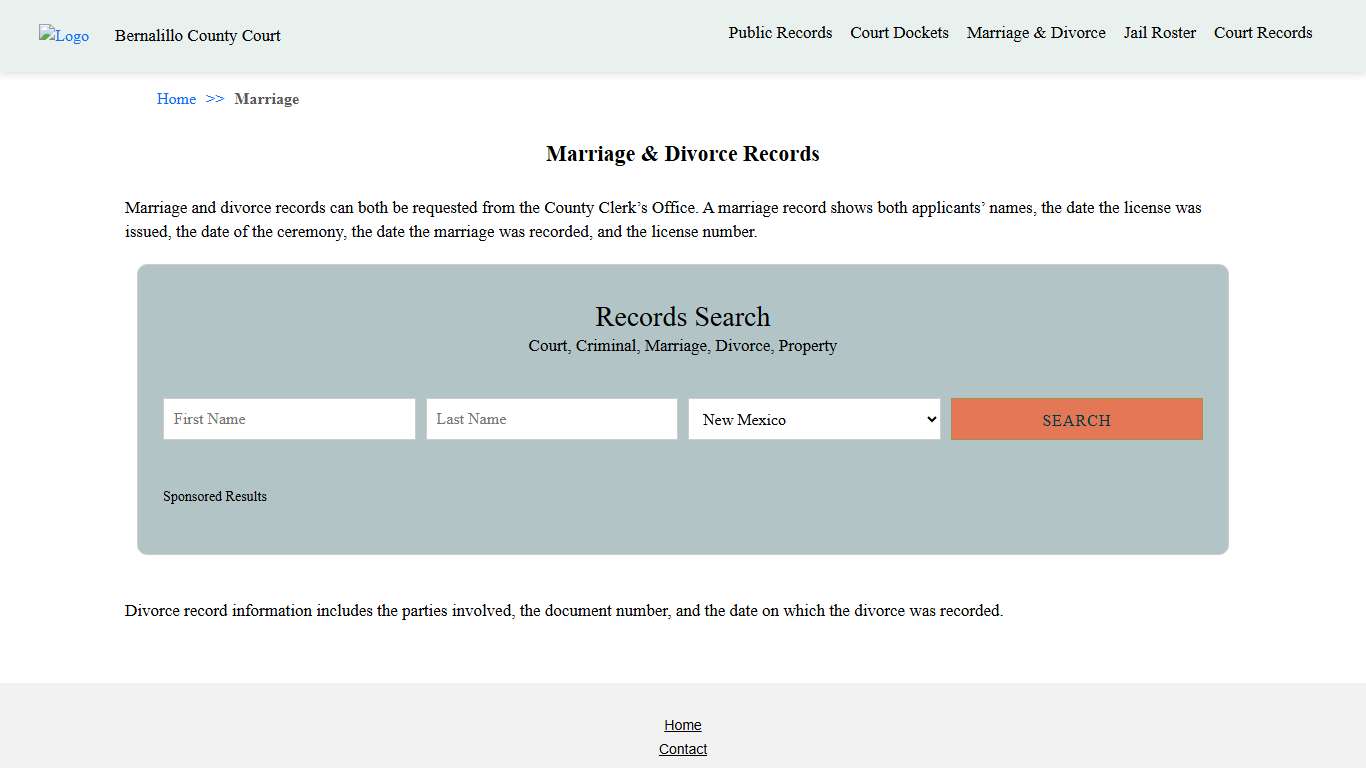The height and width of the screenshot is (768, 1366).
Task: Click the SEARCH button
Action: pos(1076,419)
